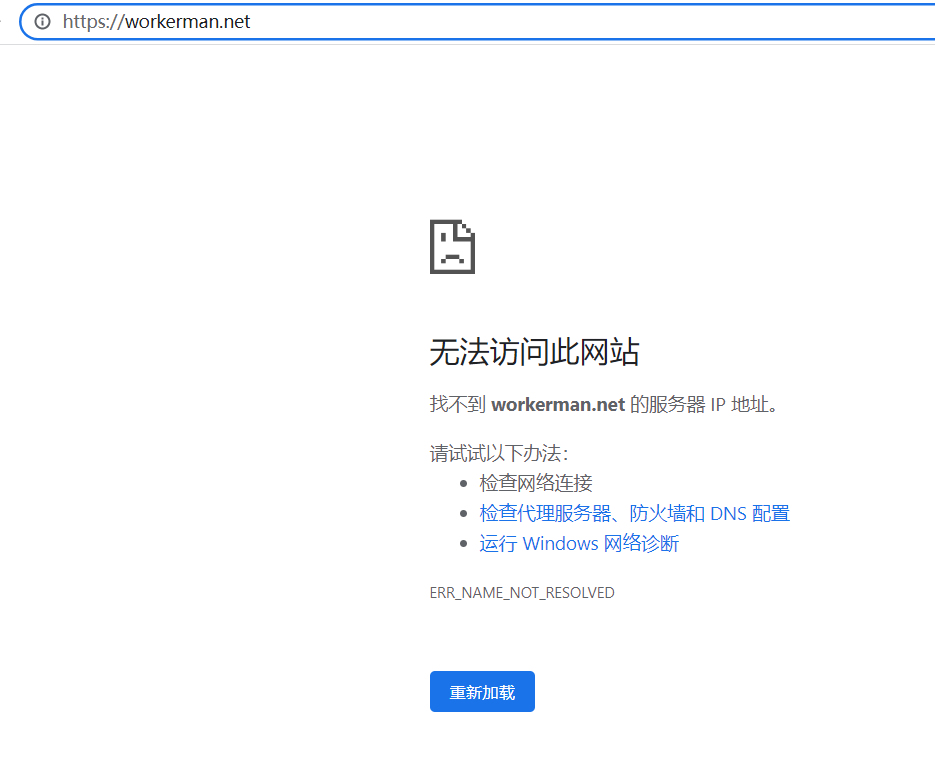Click the blue 重新加载 reload button
This screenshot has width=935, height=766.
pos(482,691)
